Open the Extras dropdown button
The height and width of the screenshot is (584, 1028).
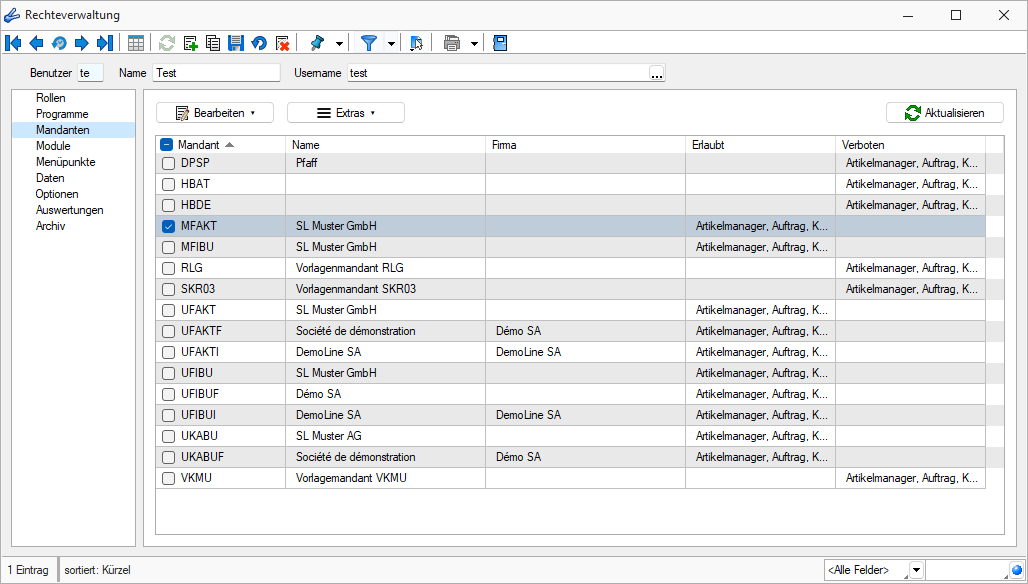[346, 113]
